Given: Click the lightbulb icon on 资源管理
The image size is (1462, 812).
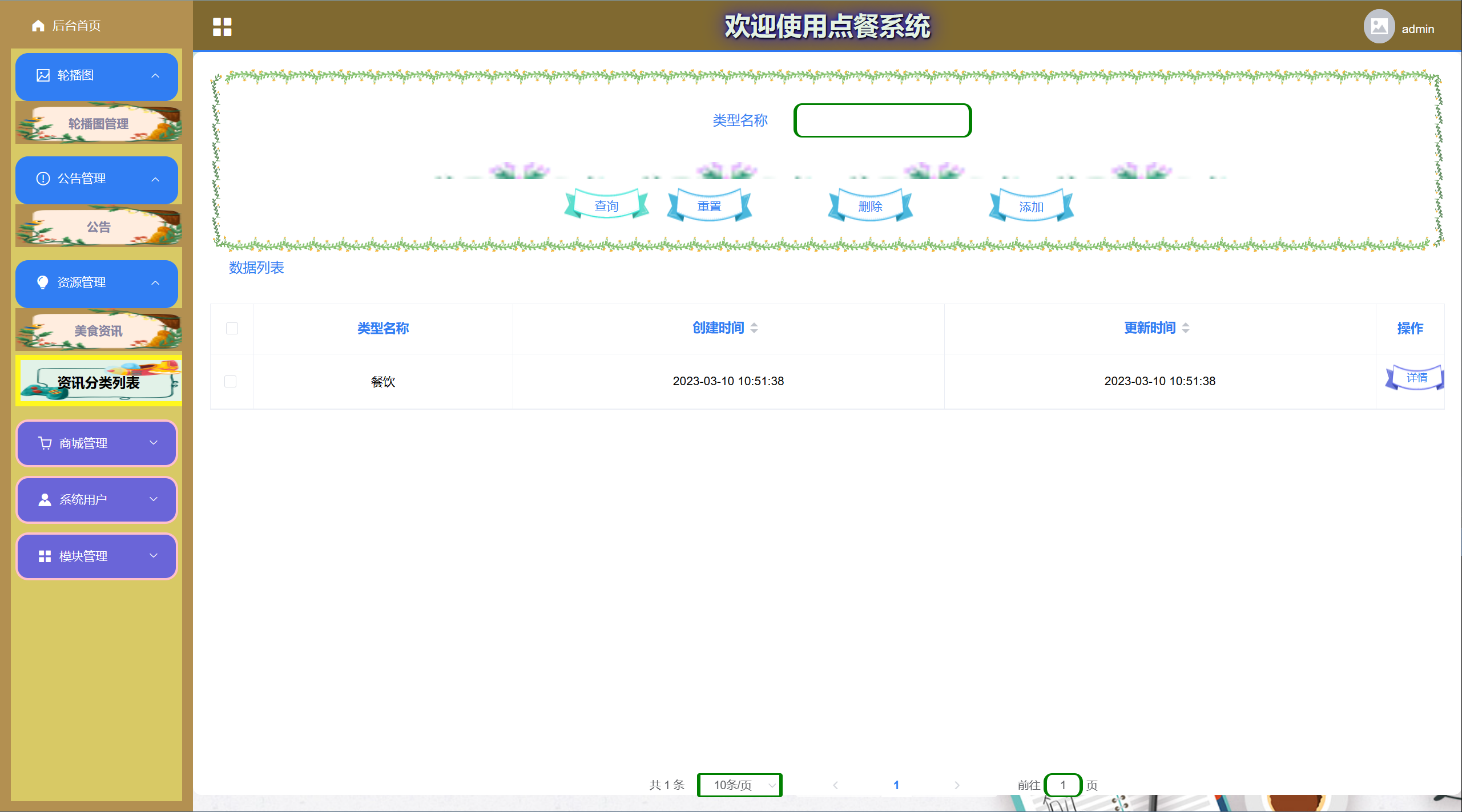Looking at the screenshot, I should coord(43,282).
